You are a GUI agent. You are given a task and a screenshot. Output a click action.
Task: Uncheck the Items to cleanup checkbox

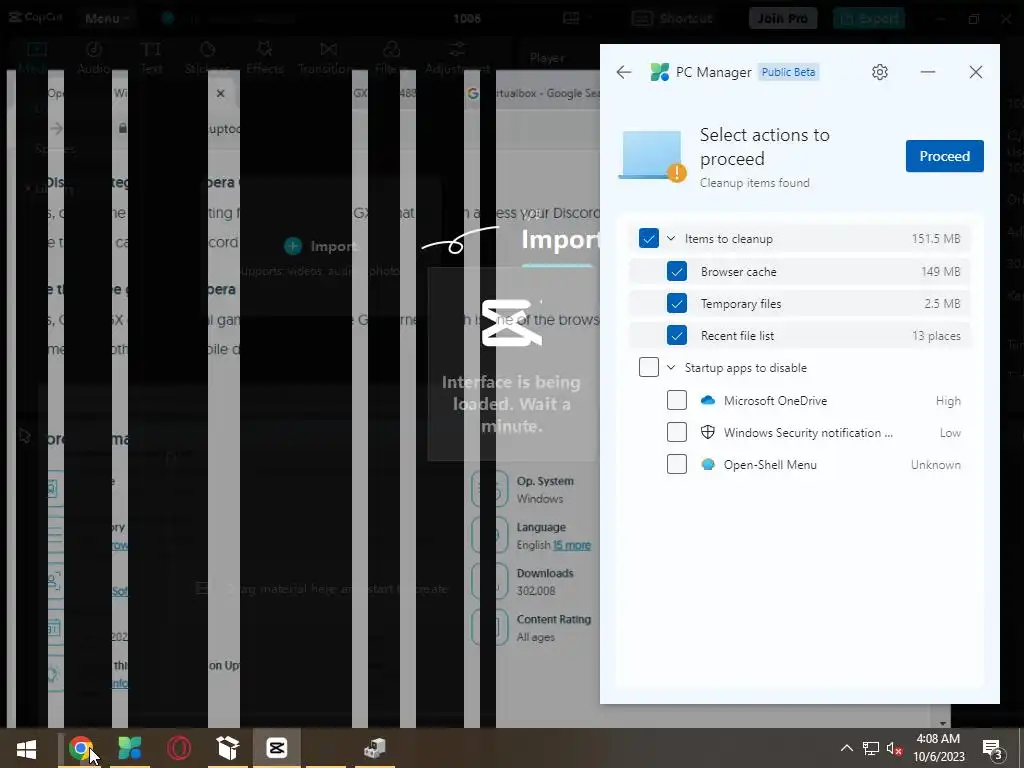tap(648, 238)
